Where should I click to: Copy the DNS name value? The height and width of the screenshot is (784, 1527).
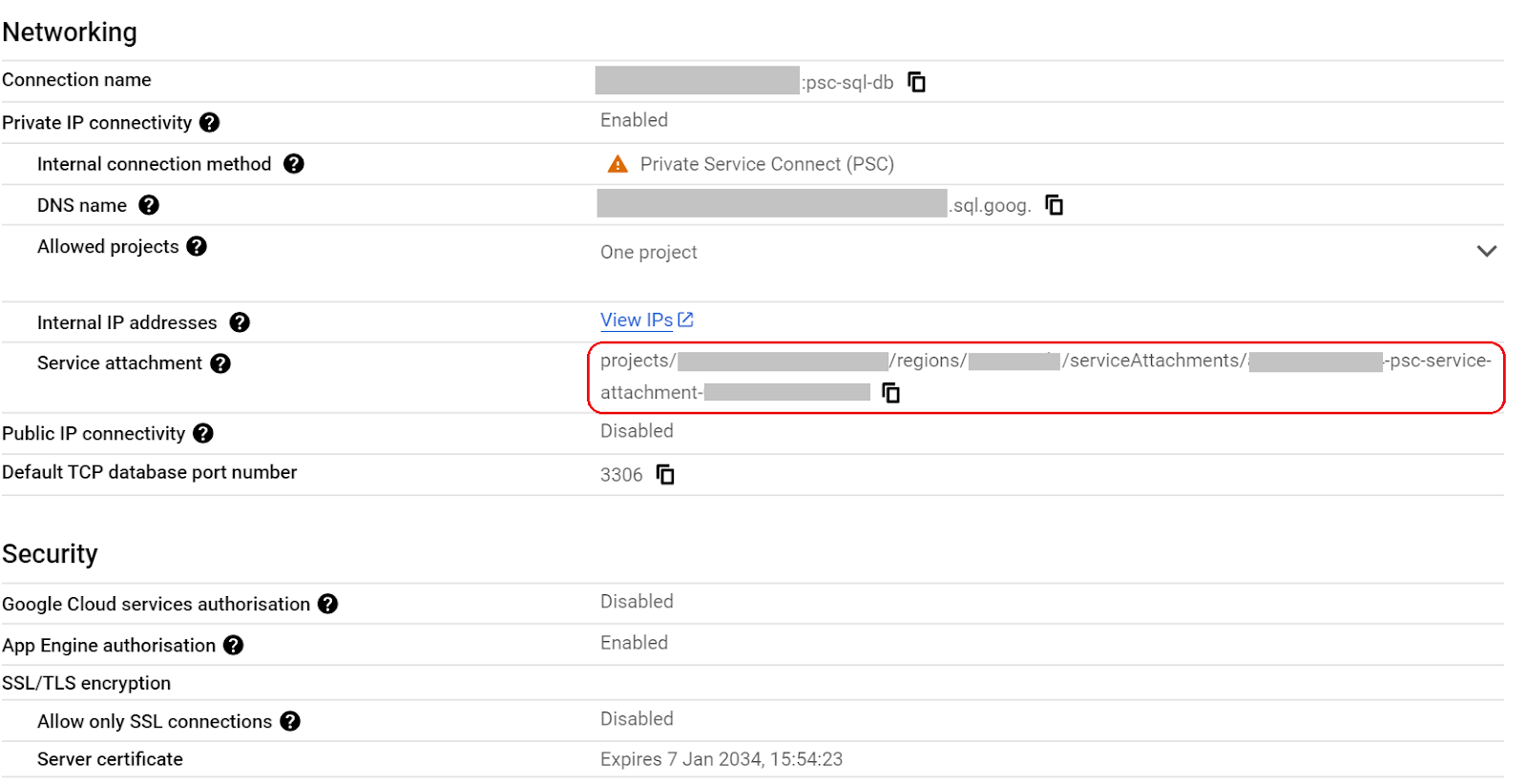(x=1054, y=205)
